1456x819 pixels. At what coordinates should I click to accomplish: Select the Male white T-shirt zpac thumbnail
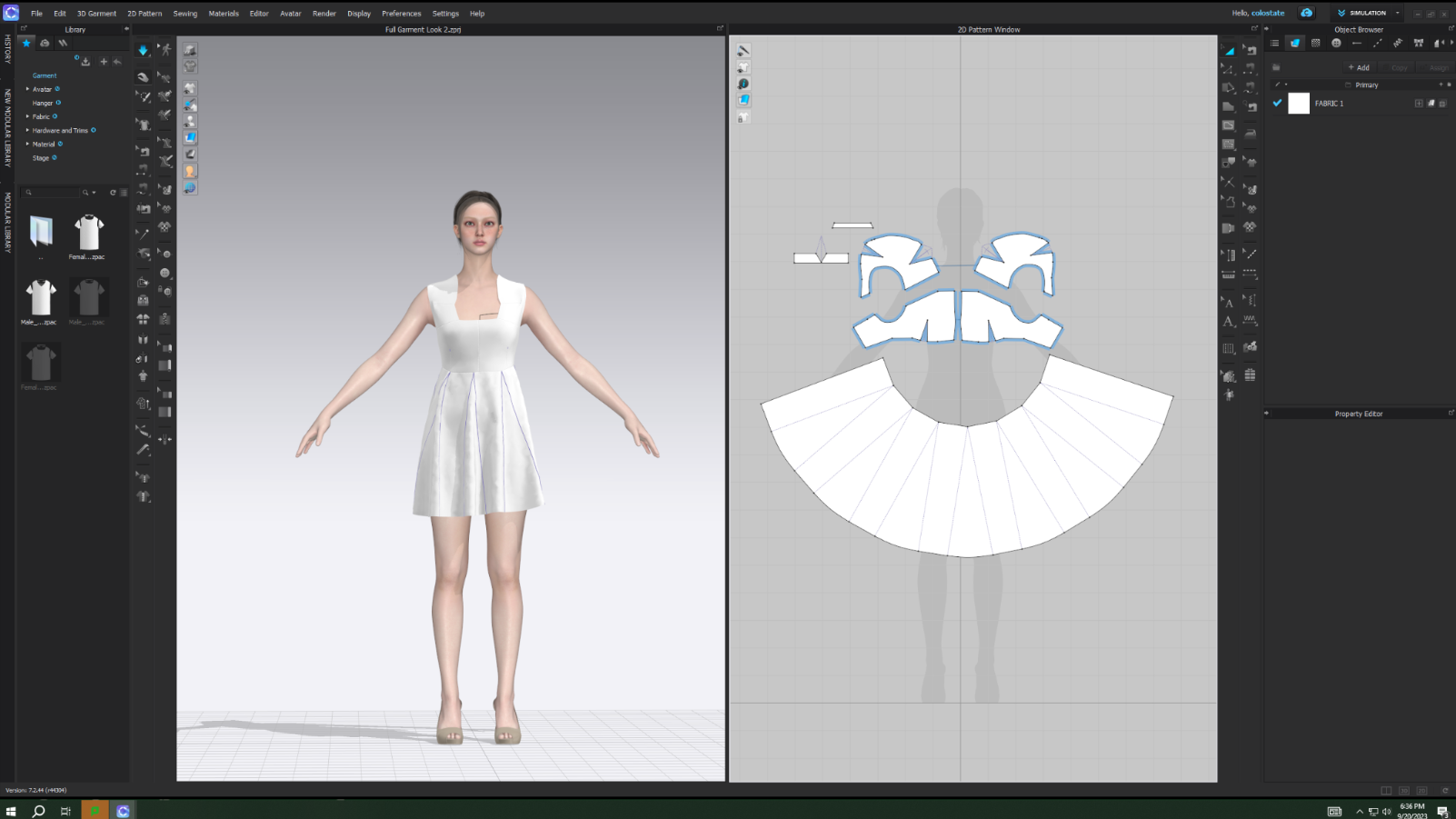[41, 298]
